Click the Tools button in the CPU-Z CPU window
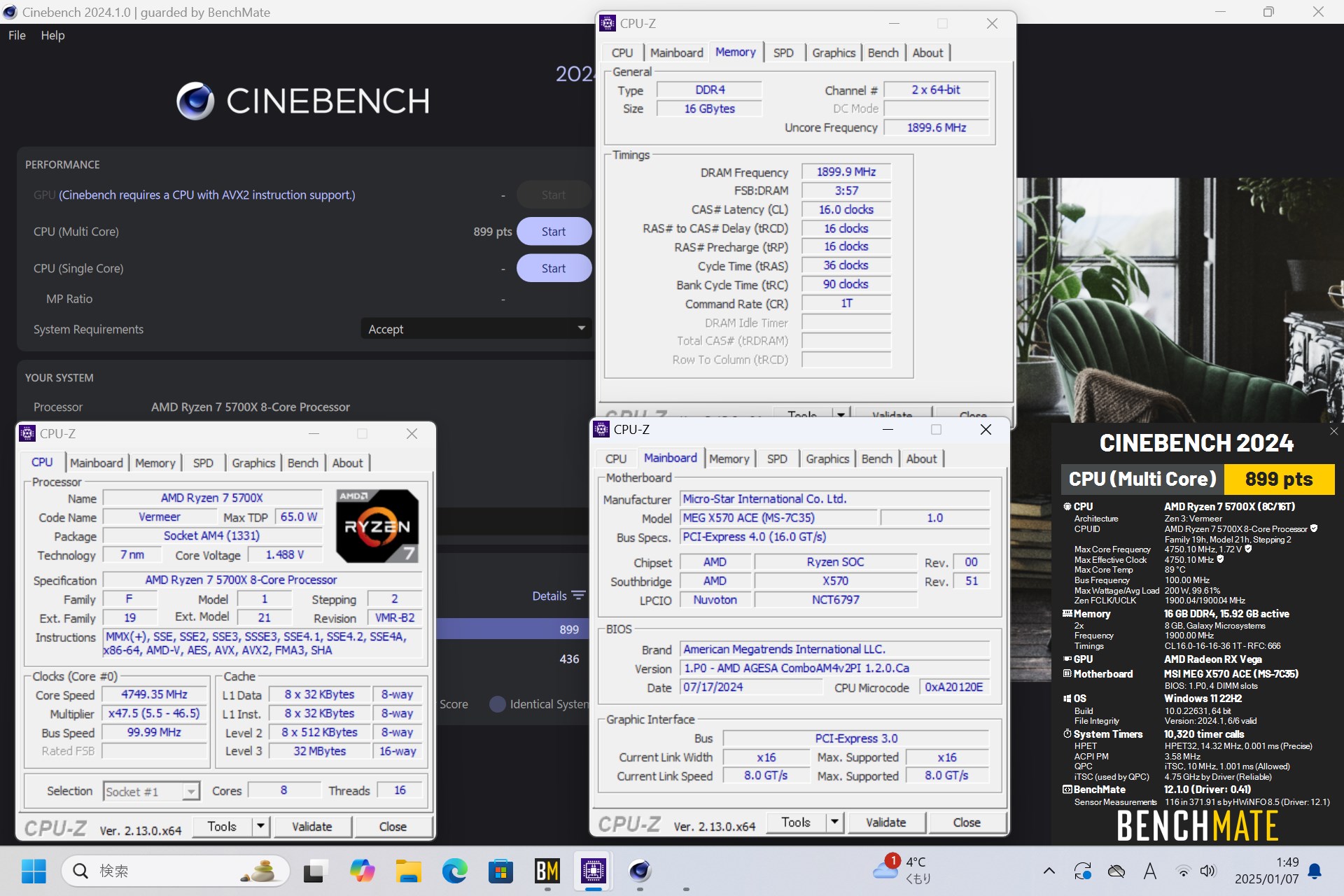This screenshot has height=896, width=1344. point(222,827)
